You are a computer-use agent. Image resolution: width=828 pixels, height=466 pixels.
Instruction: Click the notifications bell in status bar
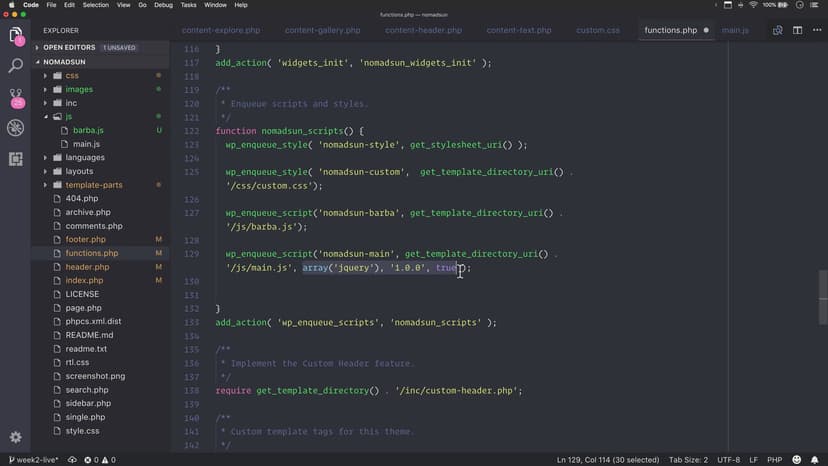815,459
